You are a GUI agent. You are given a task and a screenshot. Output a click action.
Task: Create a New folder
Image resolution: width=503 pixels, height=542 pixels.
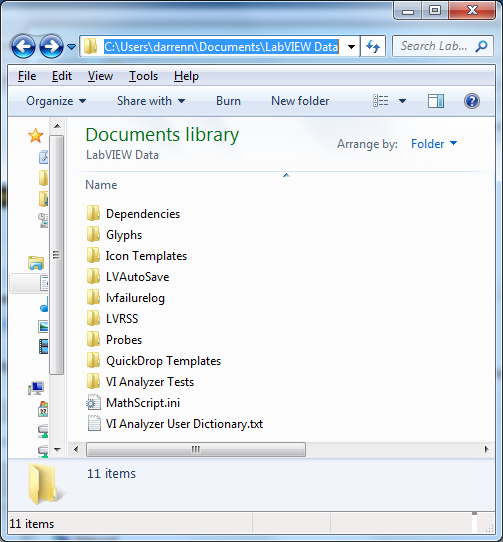click(x=300, y=101)
